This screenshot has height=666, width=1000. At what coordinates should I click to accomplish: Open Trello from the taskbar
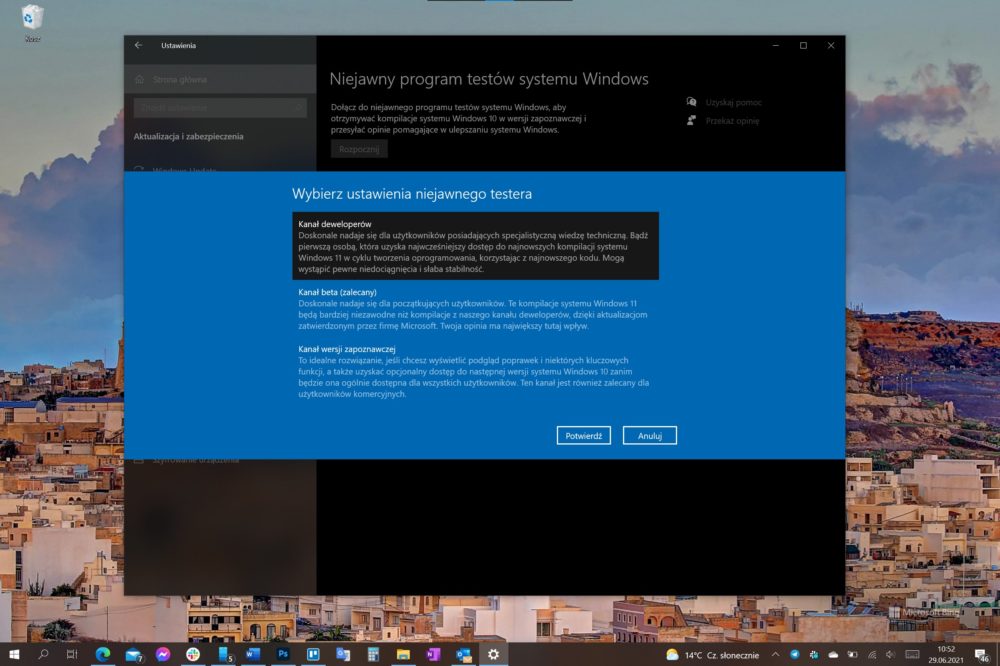coord(313,654)
